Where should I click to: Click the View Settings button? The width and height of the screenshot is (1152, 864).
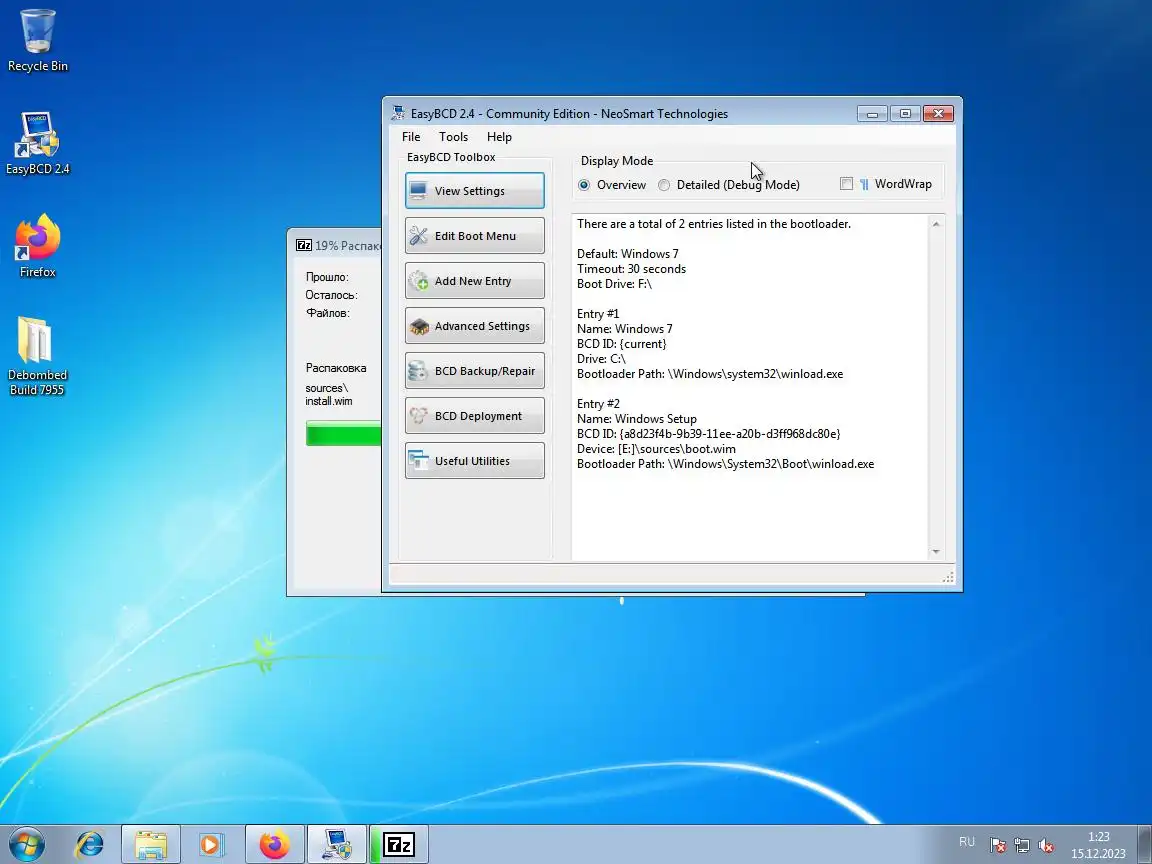tap(475, 190)
